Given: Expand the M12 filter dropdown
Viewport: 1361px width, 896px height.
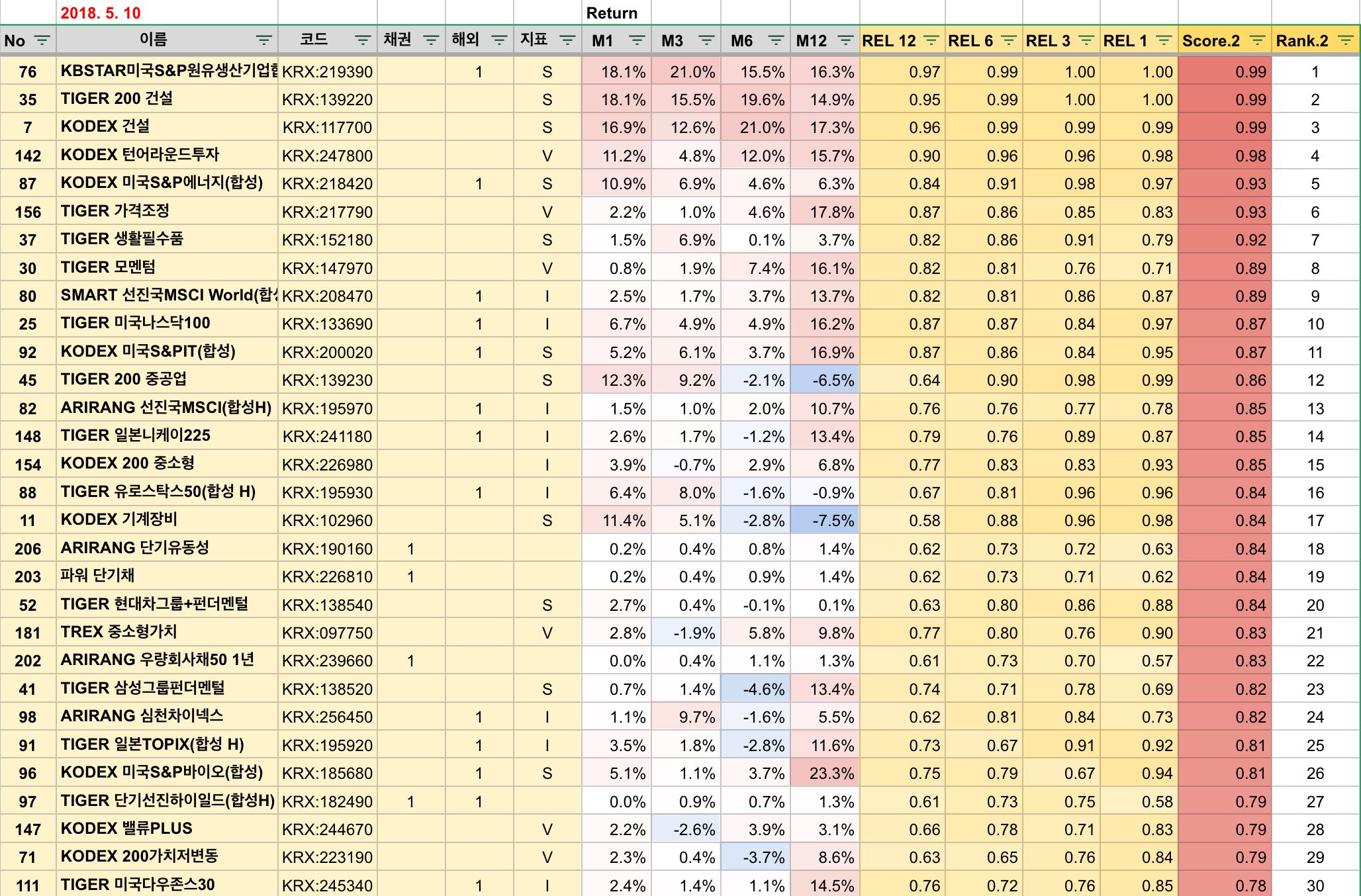Looking at the screenshot, I should coord(845,40).
